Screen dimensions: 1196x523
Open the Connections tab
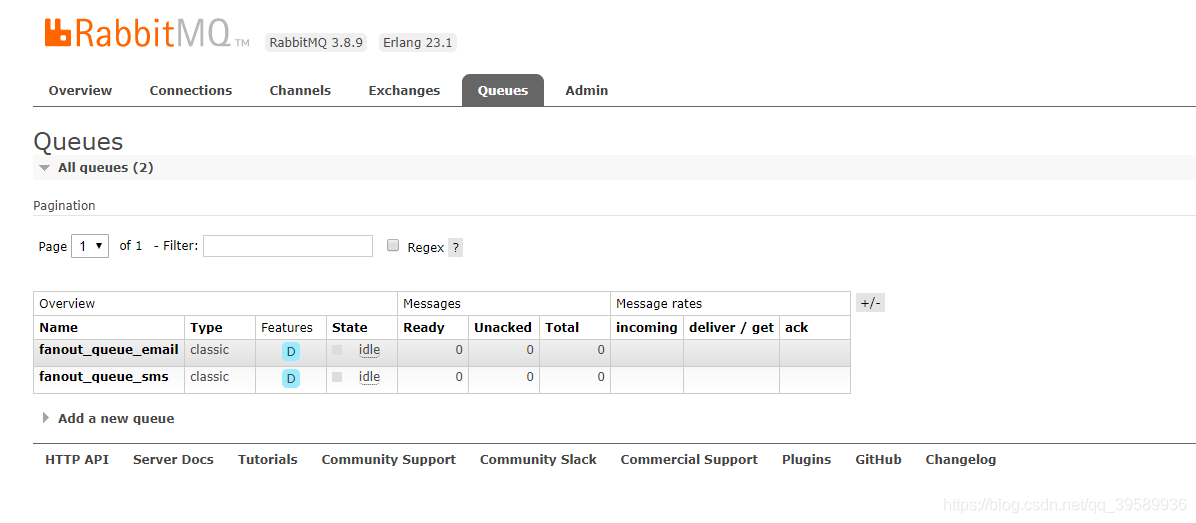pyautogui.click(x=191, y=90)
